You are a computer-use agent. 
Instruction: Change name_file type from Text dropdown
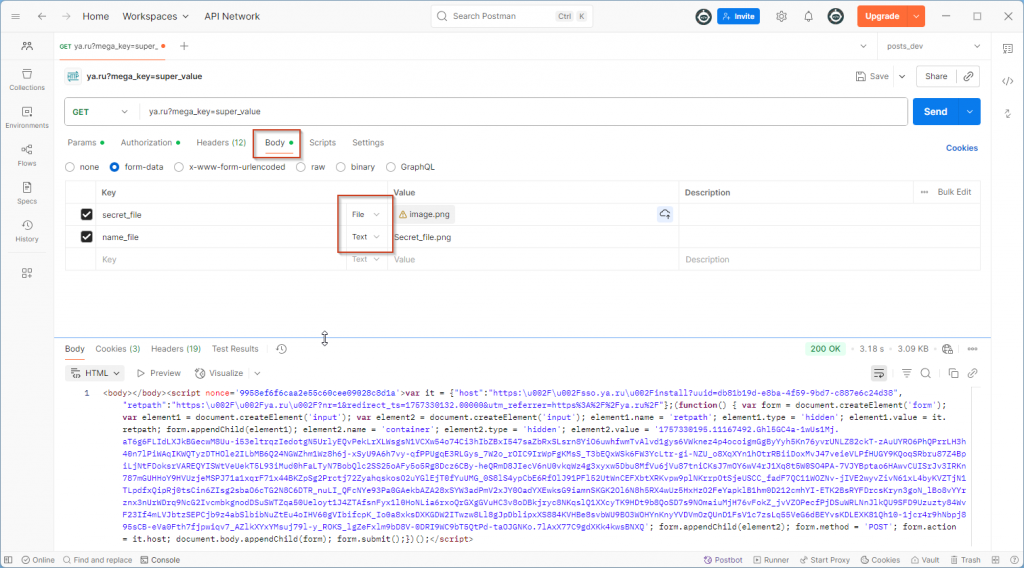tap(365, 237)
